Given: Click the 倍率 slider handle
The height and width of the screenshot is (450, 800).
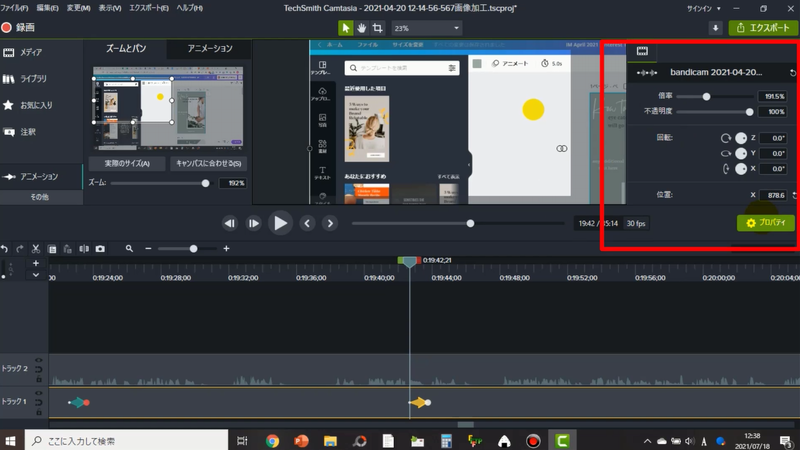Looking at the screenshot, I should (706, 96).
